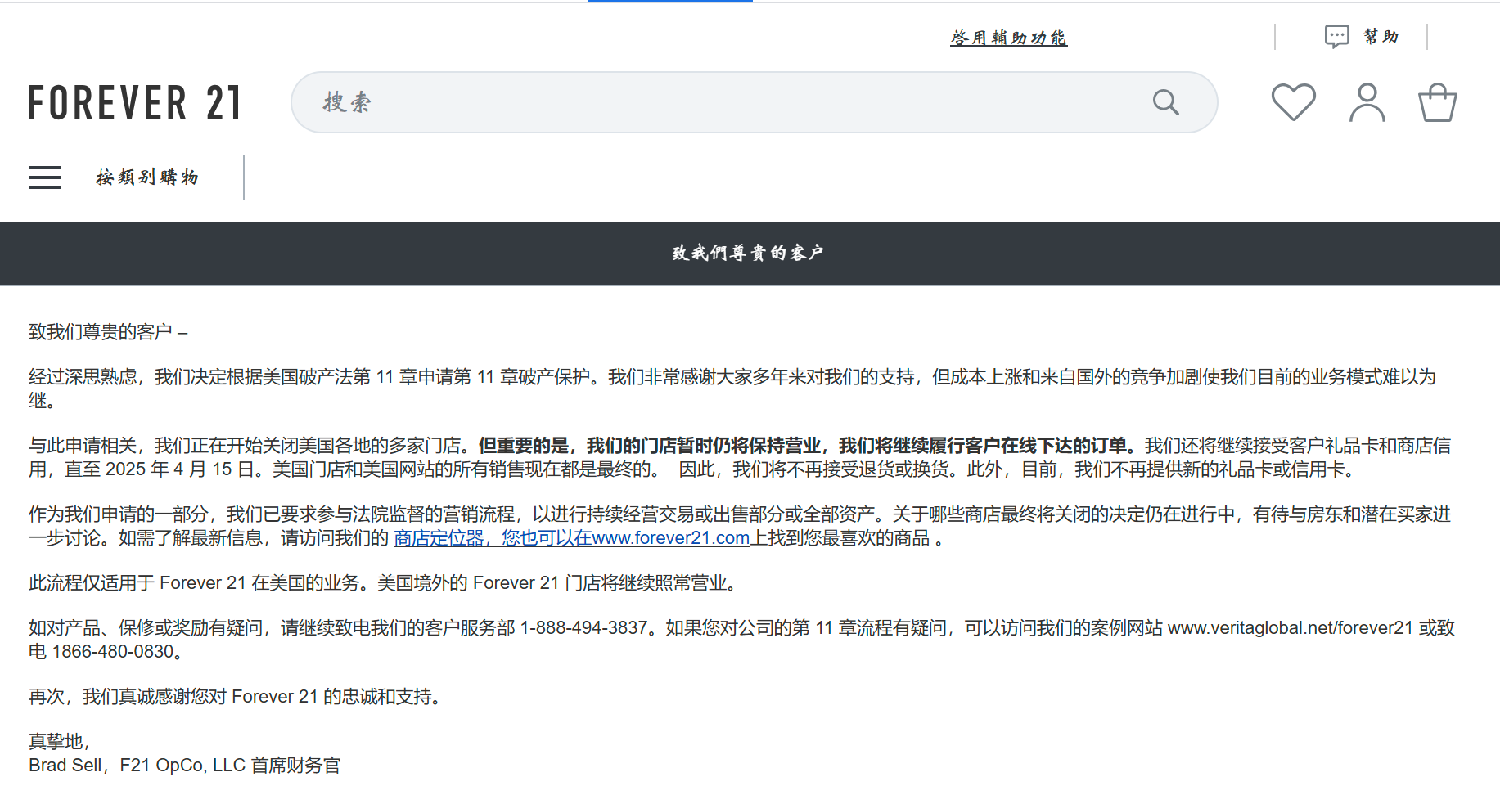Open the shopping bag icon
The height and width of the screenshot is (804, 1500).
tap(1437, 103)
